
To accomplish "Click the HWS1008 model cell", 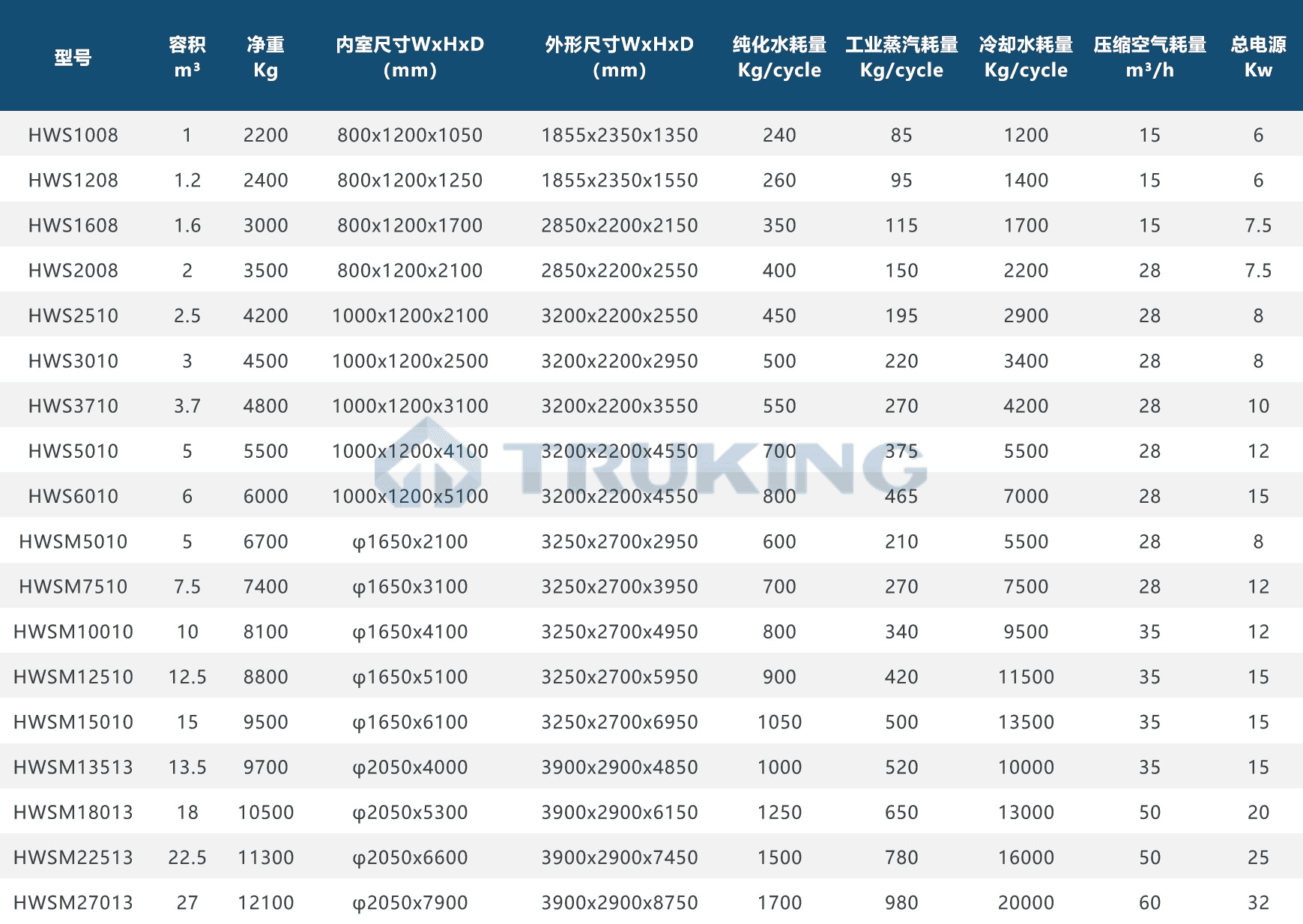I will [x=73, y=135].
